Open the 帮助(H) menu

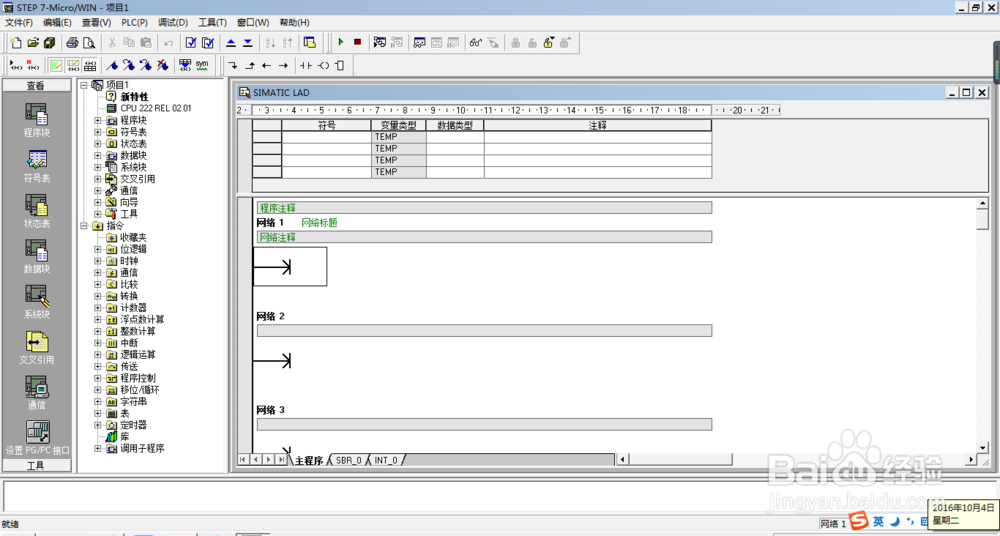coord(294,22)
